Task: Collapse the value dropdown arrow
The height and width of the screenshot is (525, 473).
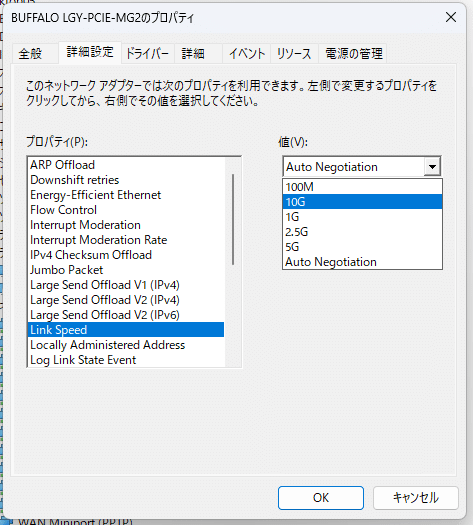Action: tap(432, 167)
